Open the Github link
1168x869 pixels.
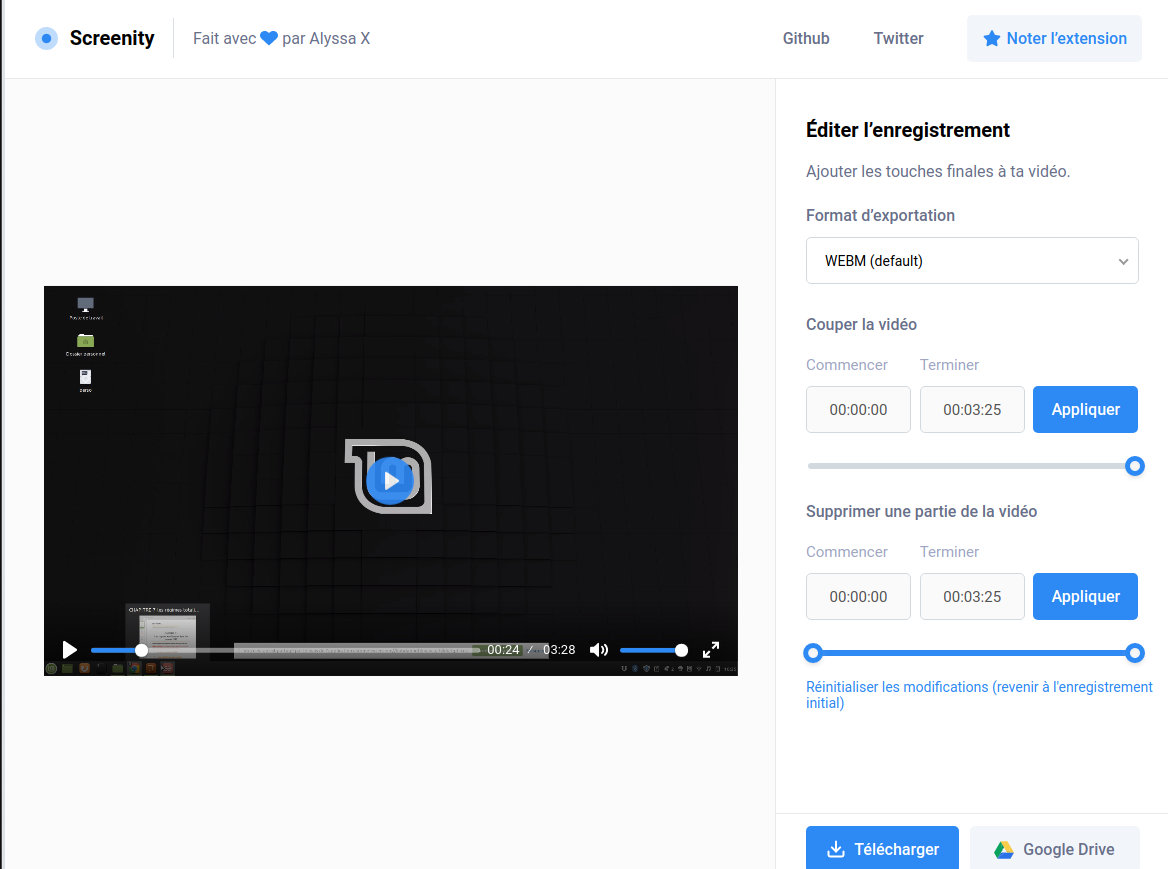pos(806,38)
